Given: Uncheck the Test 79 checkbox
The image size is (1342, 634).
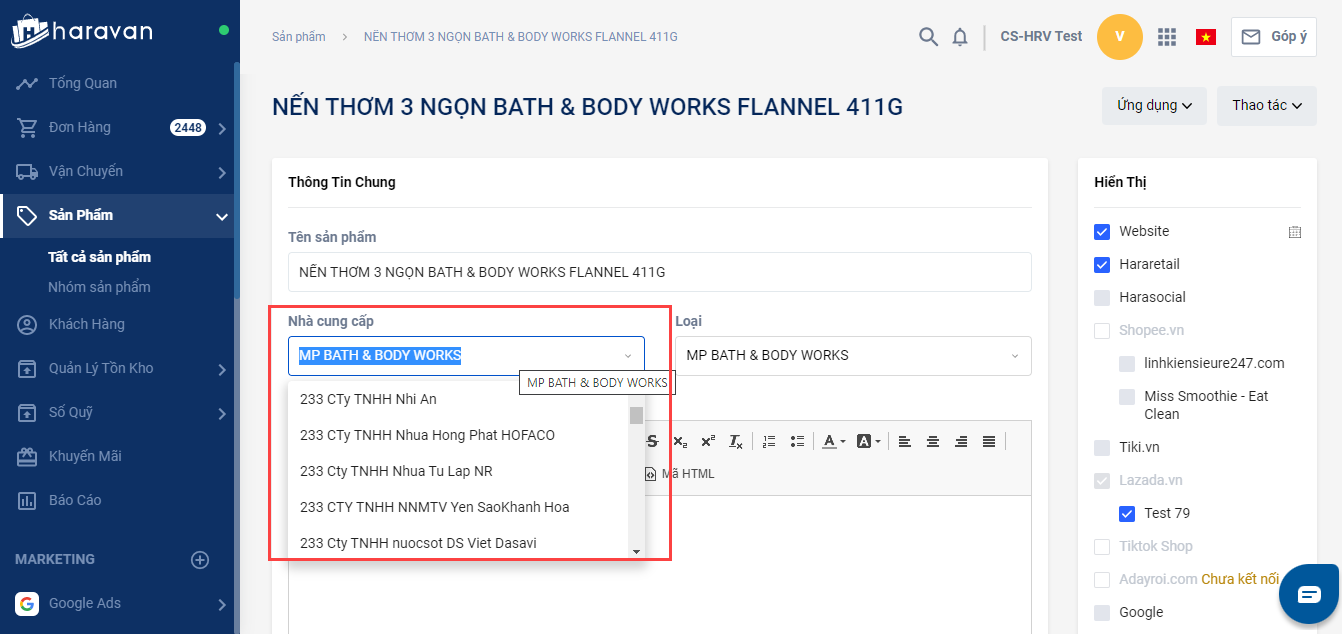Looking at the screenshot, I should click(1127, 514).
